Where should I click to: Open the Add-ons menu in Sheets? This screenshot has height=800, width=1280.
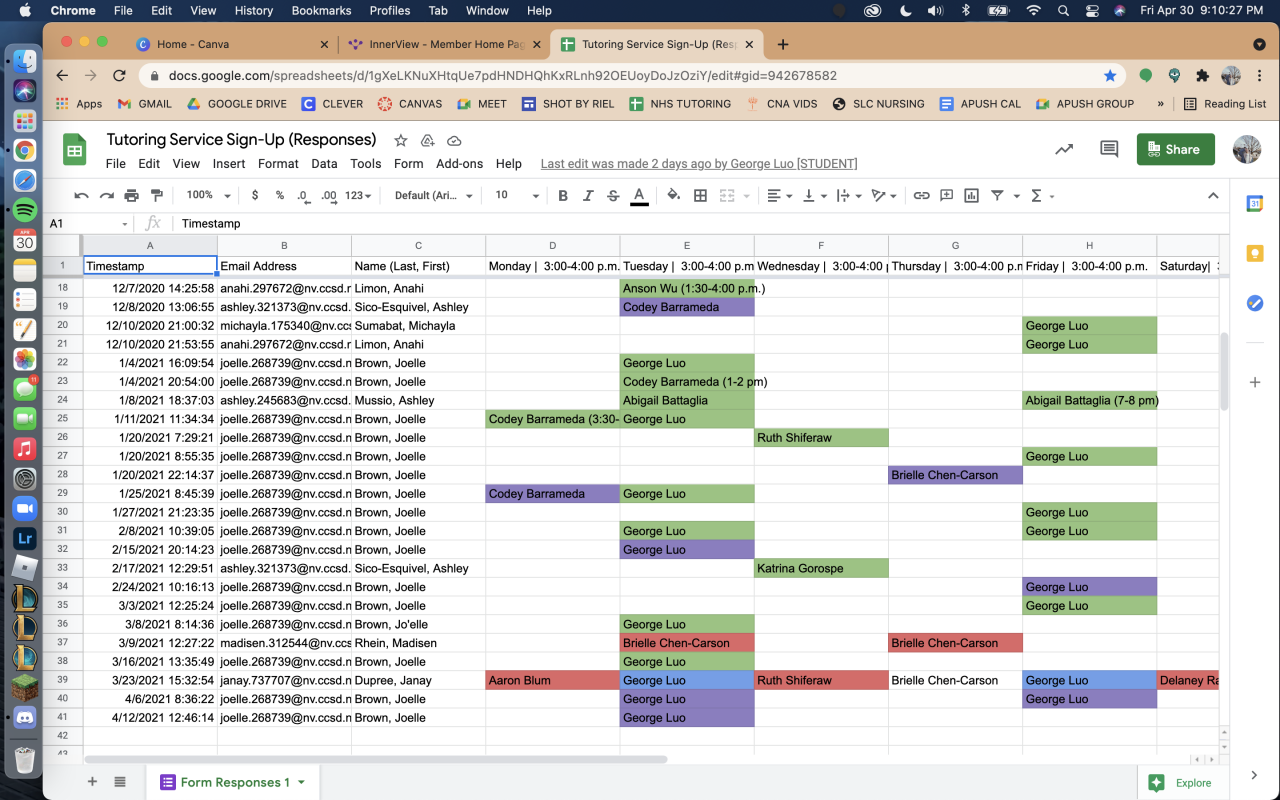459,163
